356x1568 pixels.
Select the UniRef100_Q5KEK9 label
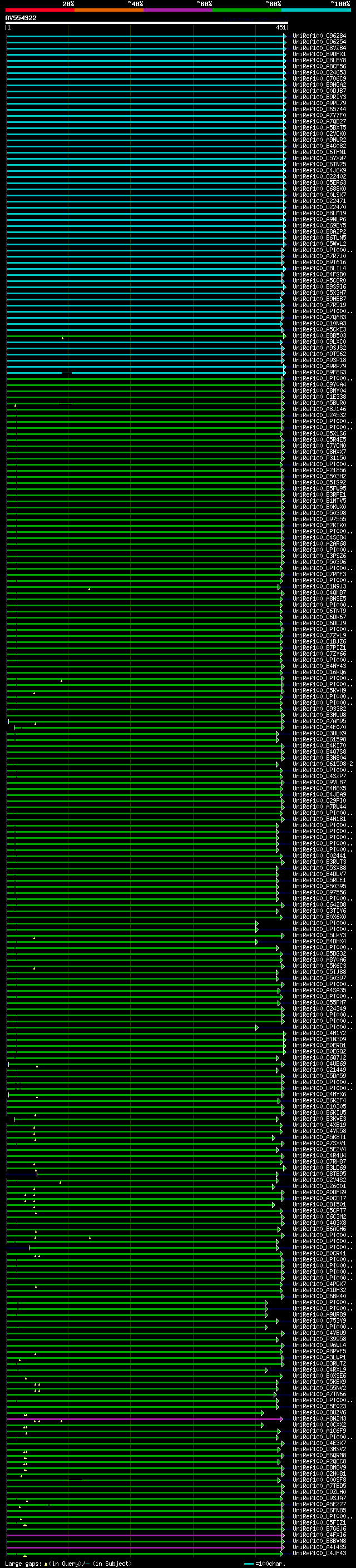tap(319, 1382)
